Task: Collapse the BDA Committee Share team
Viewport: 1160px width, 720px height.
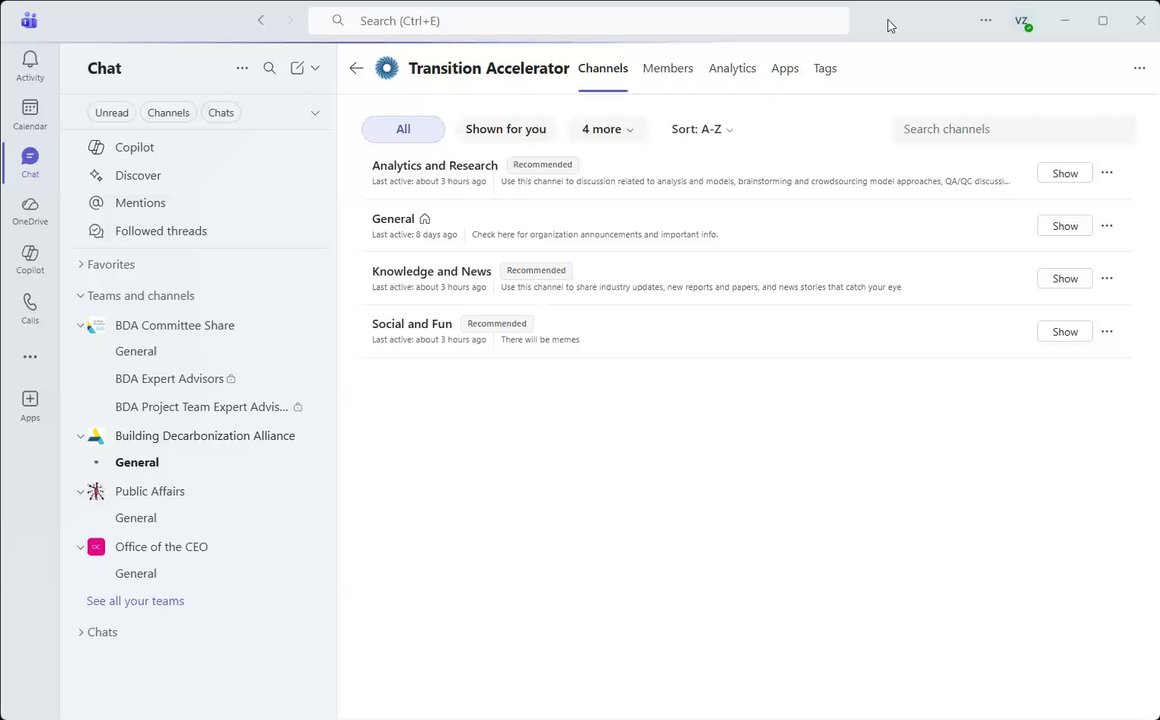Action: 81,326
